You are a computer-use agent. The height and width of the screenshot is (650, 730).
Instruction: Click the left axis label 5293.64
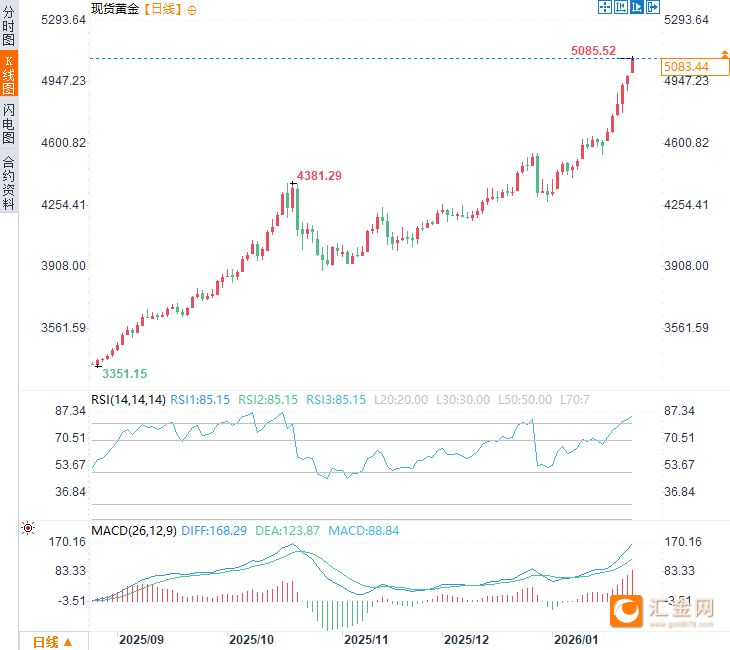[63, 20]
